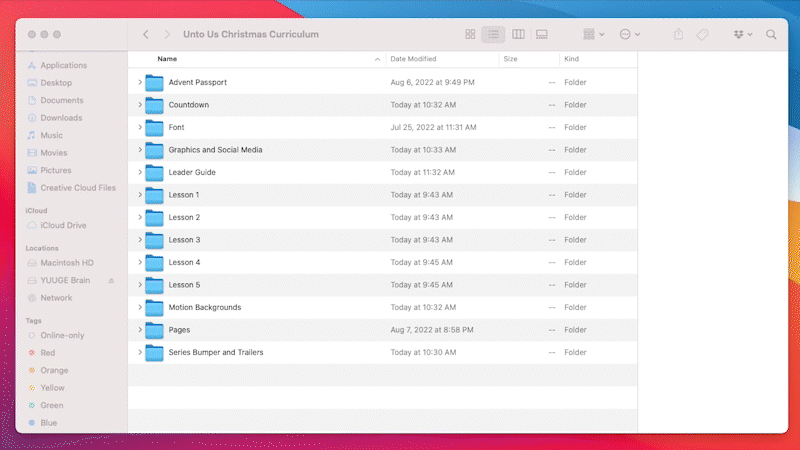Click the Share toolbar icon
Screen dimensions: 800x450
tap(678, 34)
